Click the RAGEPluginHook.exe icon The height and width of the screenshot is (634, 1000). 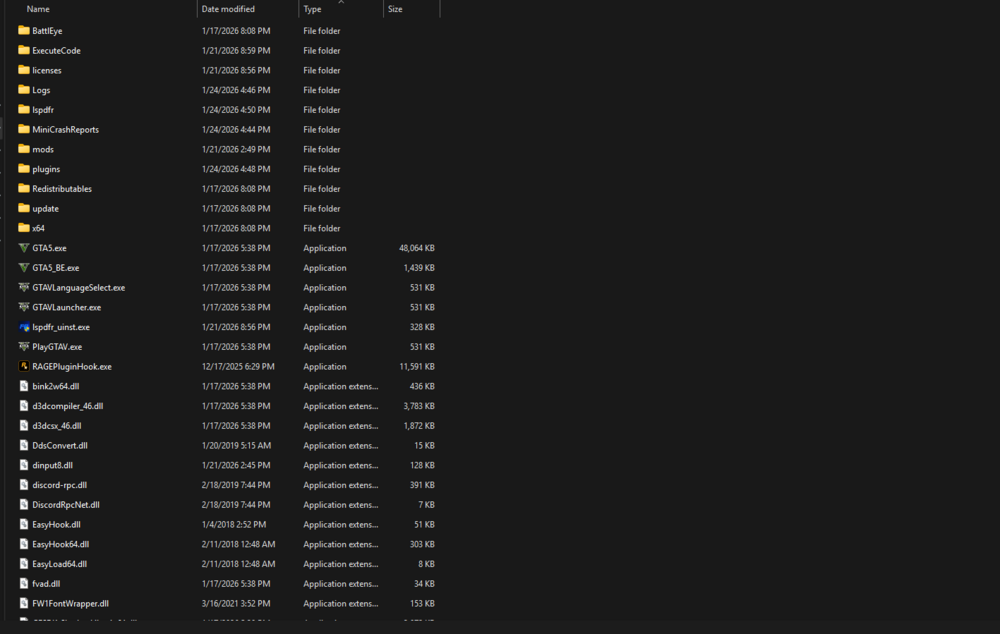[23, 366]
